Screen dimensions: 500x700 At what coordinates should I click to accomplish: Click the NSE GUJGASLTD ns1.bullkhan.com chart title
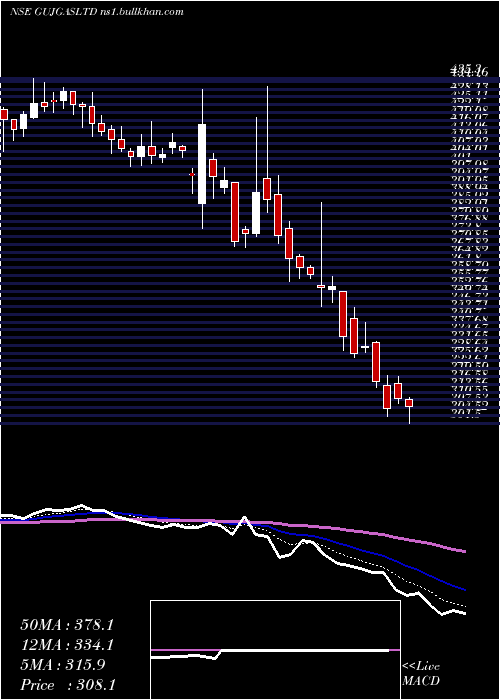96,12
